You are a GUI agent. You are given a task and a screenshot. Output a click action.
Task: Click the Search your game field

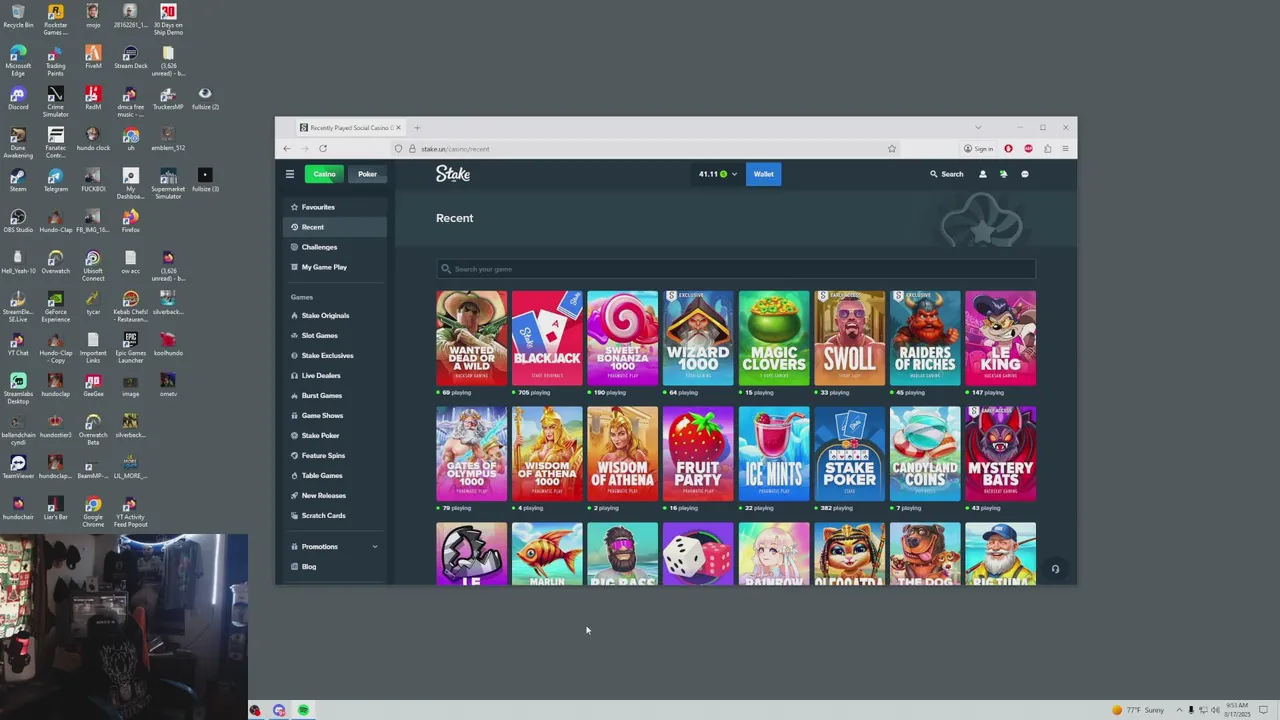[736, 269]
